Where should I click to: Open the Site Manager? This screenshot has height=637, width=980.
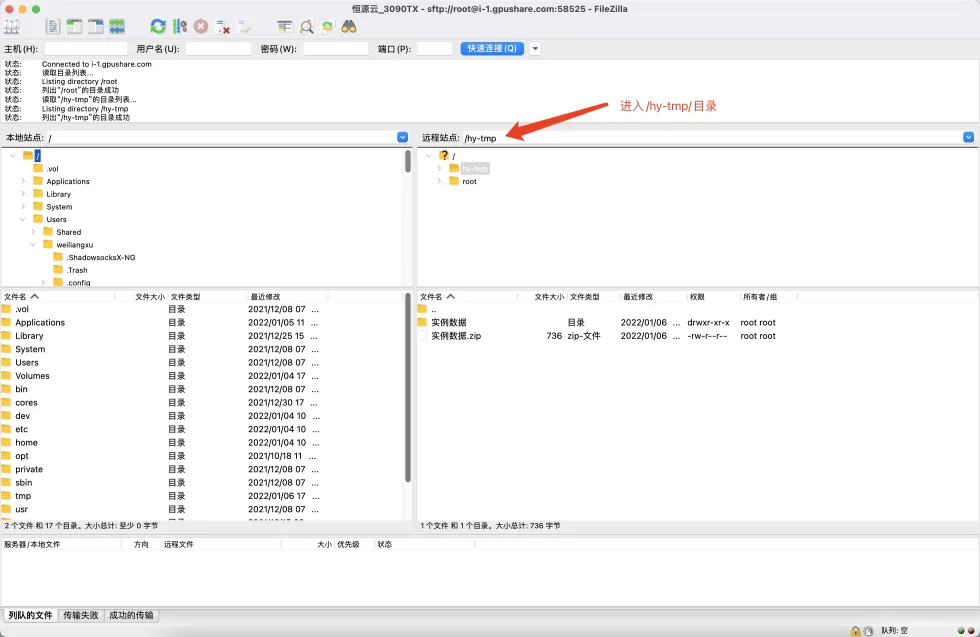point(12,26)
